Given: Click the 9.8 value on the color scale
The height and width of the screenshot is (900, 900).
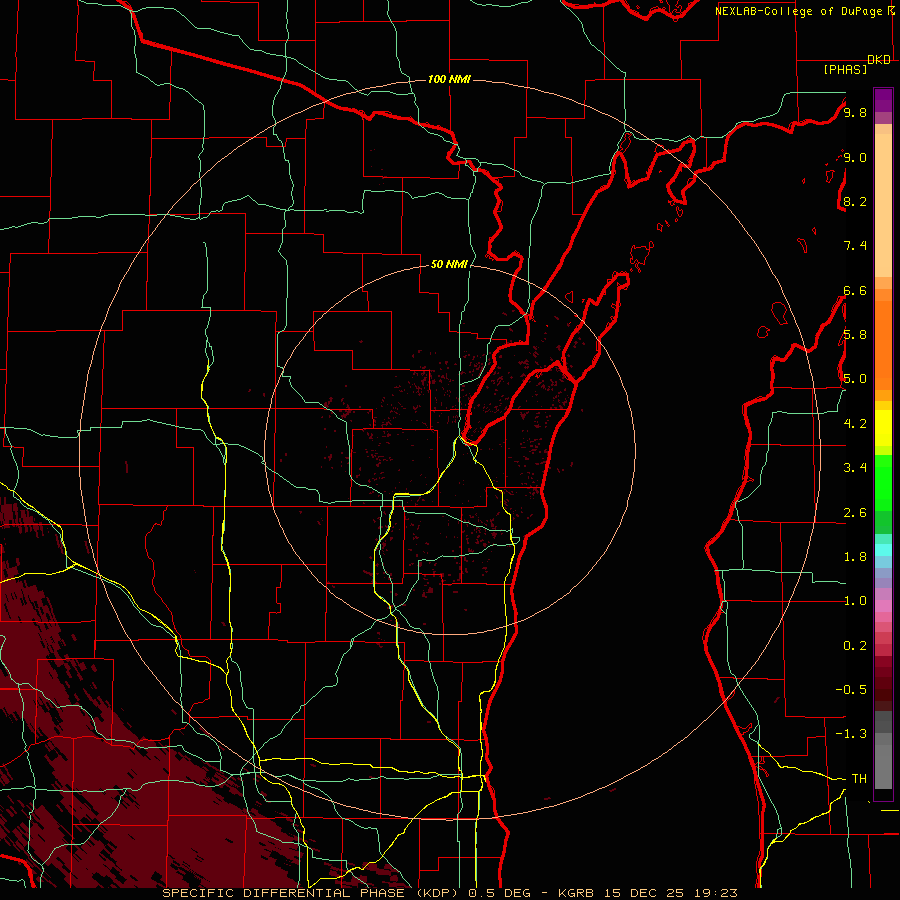Looking at the screenshot, I should [855, 112].
